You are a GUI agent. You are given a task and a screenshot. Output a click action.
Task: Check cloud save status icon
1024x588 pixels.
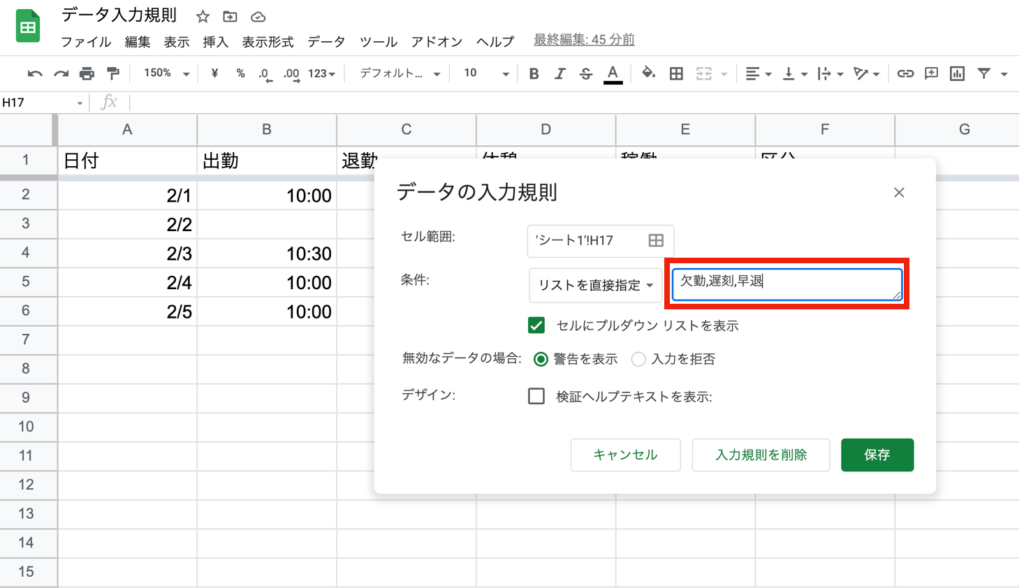258,16
